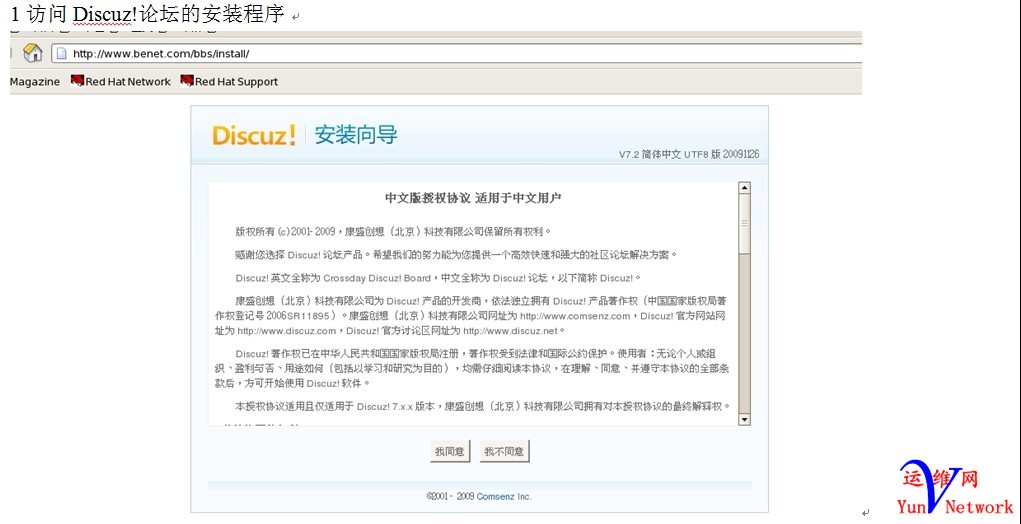Click the Red Hat Support bookmark icon
1021x524 pixels.
[187, 81]
